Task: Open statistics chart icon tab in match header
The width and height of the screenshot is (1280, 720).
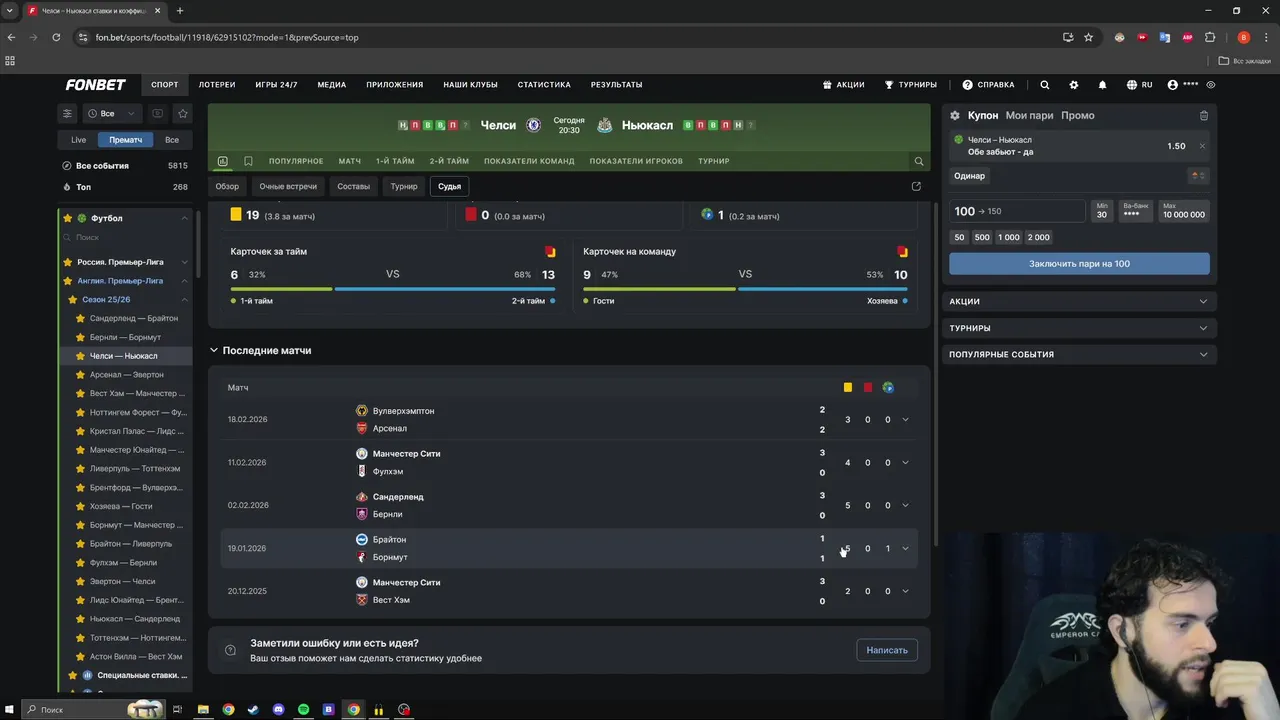Action: 222,161
